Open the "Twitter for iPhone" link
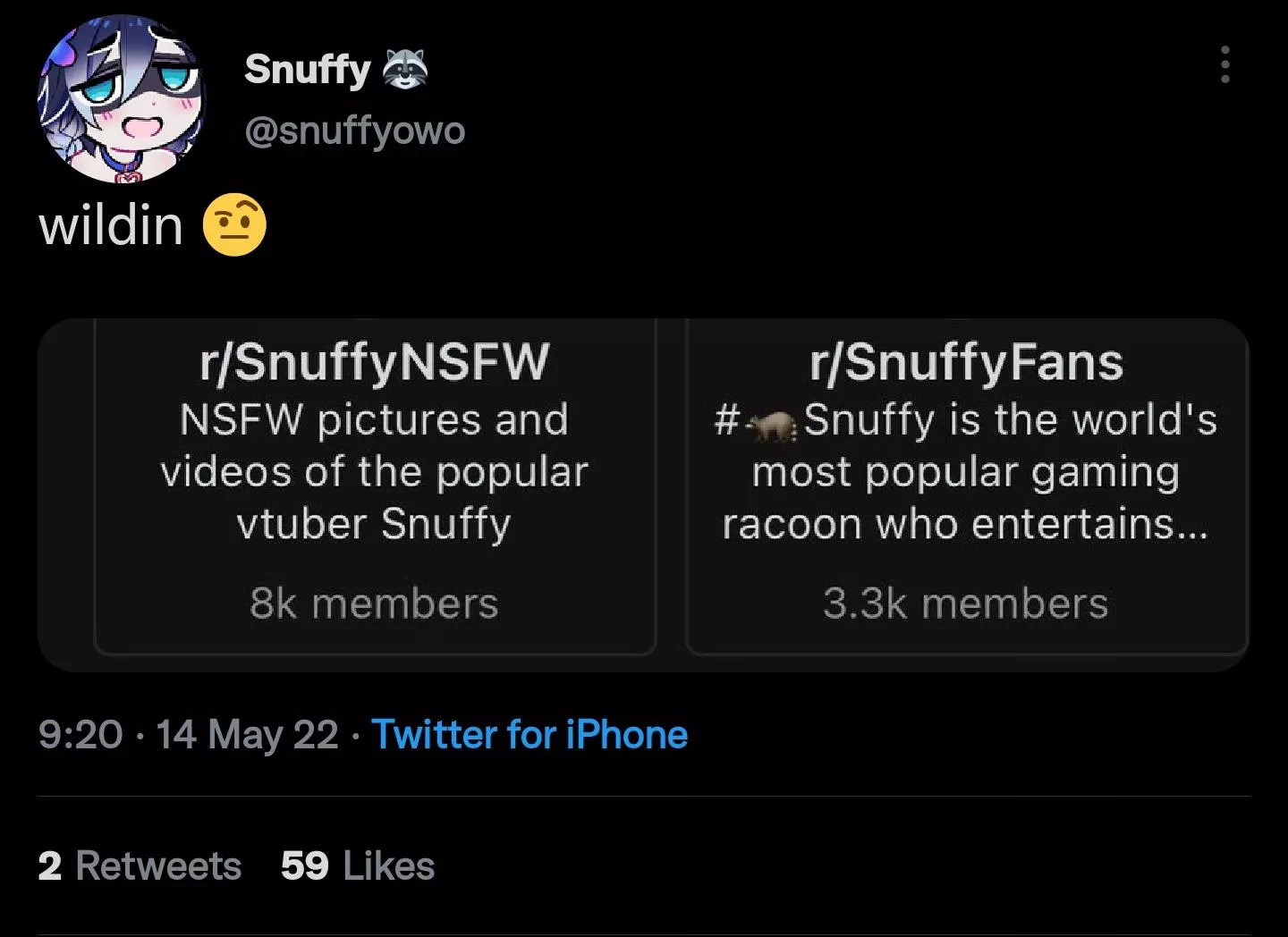The width and height of the screenshot is (1288, 937). (x=530, y=735)
